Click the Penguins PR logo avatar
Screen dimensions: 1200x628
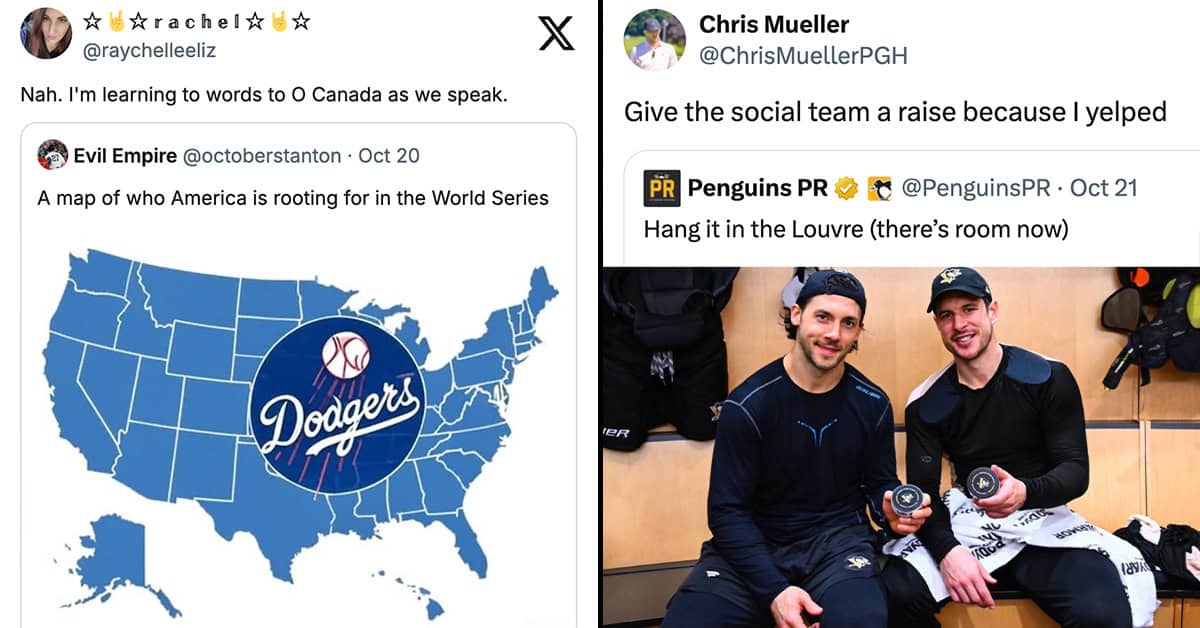coord(662,187)
